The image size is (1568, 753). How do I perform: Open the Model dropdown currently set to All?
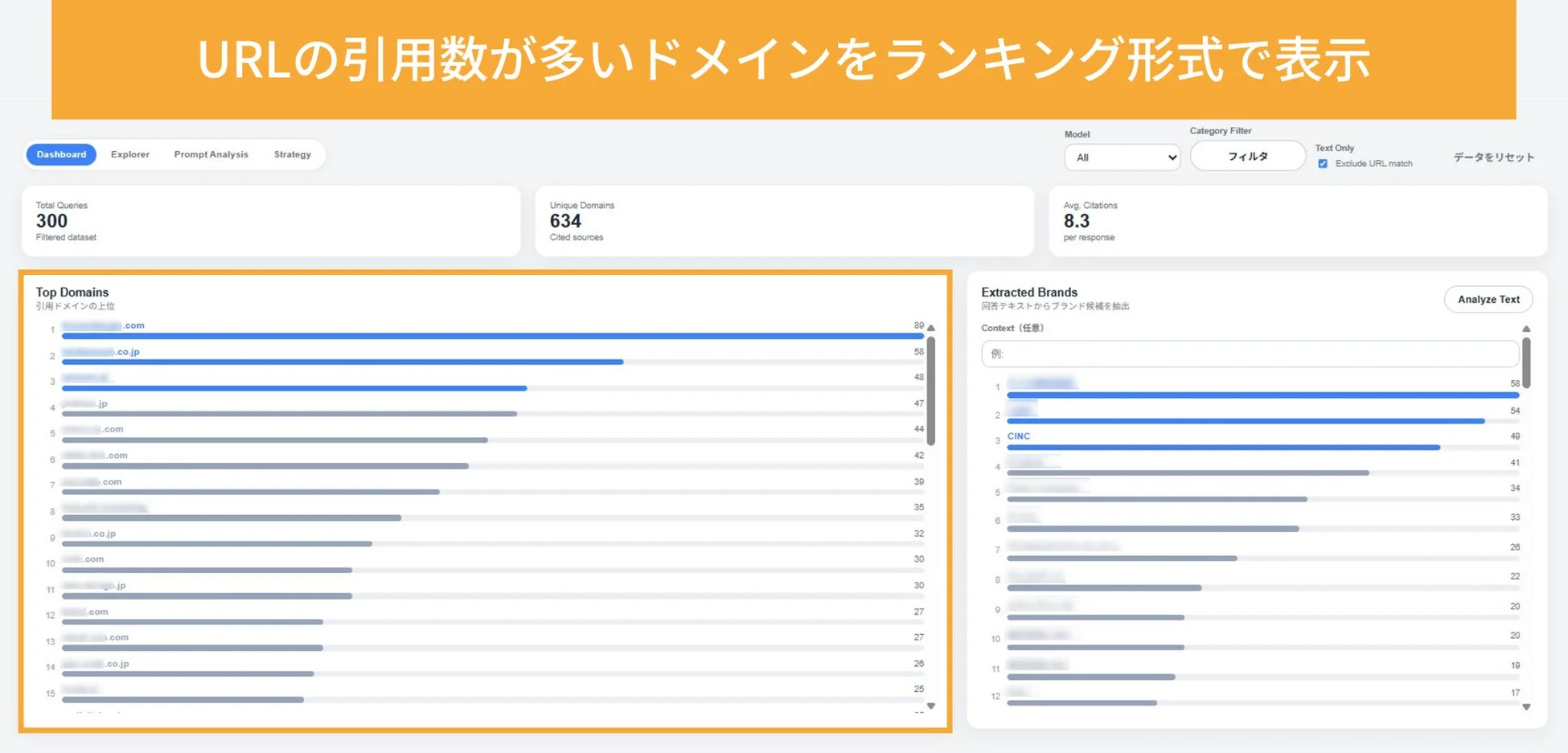(1122, 157)
